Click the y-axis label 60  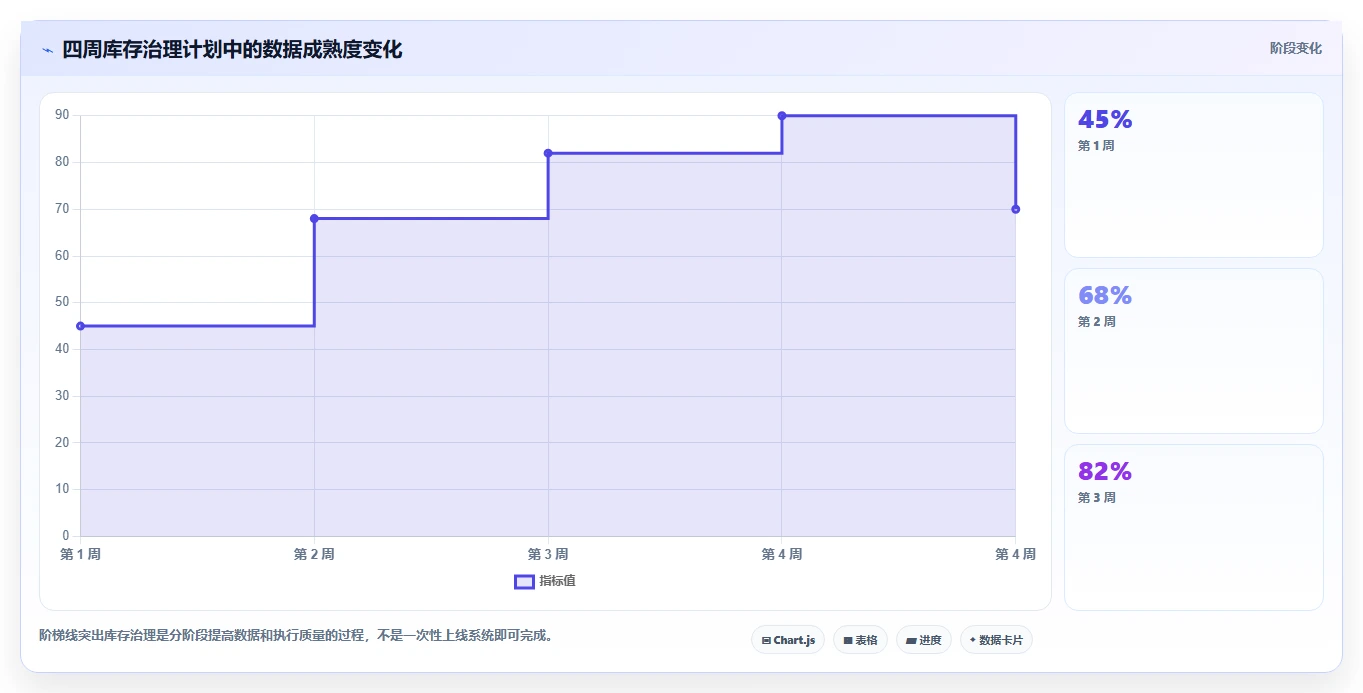coord(62,255)
